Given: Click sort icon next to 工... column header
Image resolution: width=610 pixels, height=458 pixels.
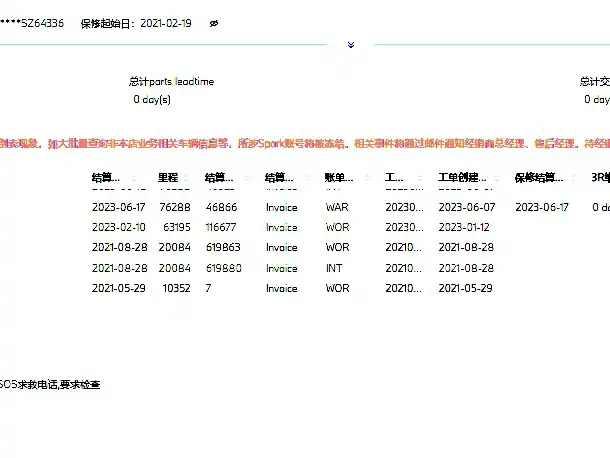Looking at the screenshot, I should 419,178.
